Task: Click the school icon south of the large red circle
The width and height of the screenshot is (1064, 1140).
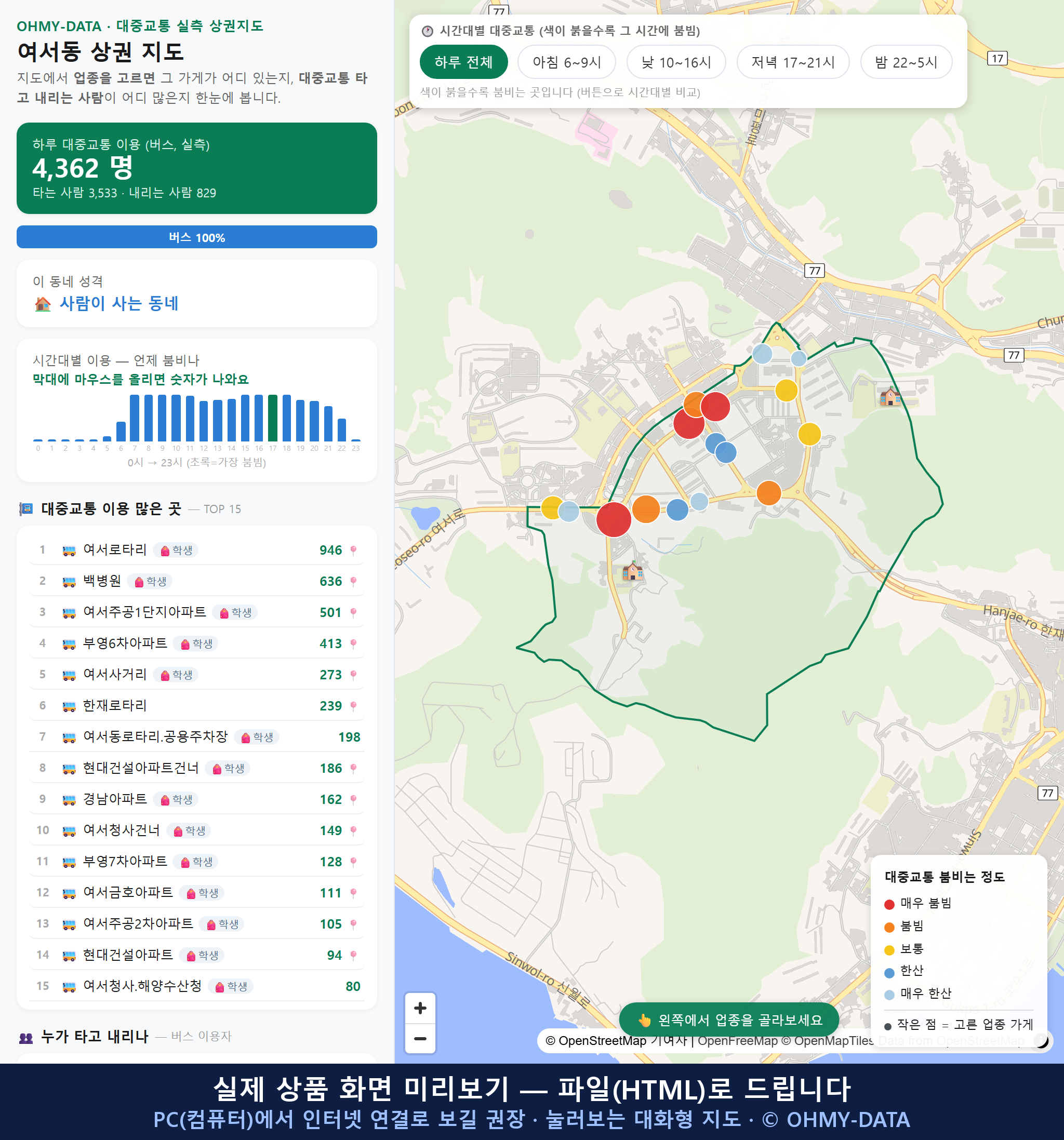Action: (633, 571)
